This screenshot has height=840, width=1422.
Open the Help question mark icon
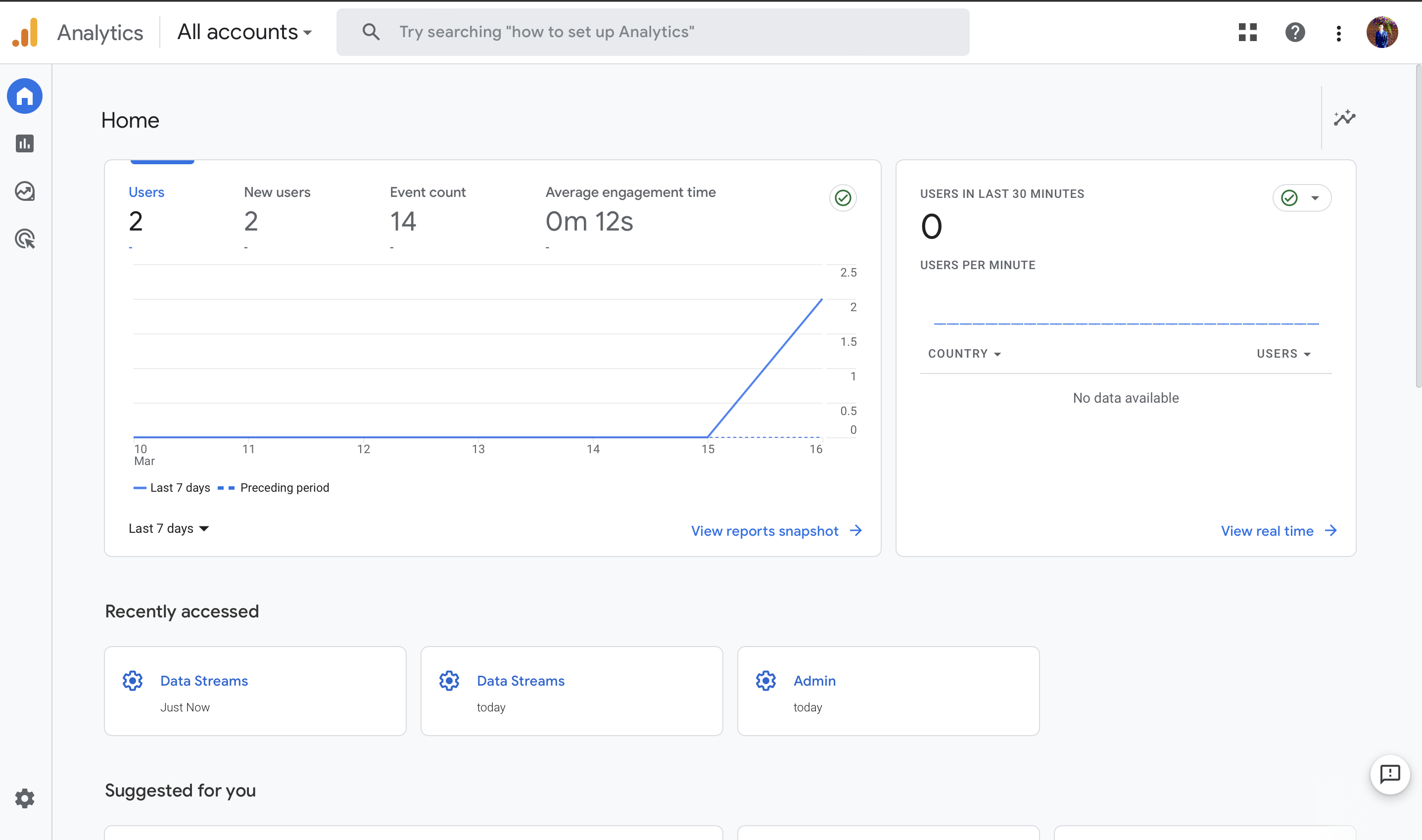1295,32
